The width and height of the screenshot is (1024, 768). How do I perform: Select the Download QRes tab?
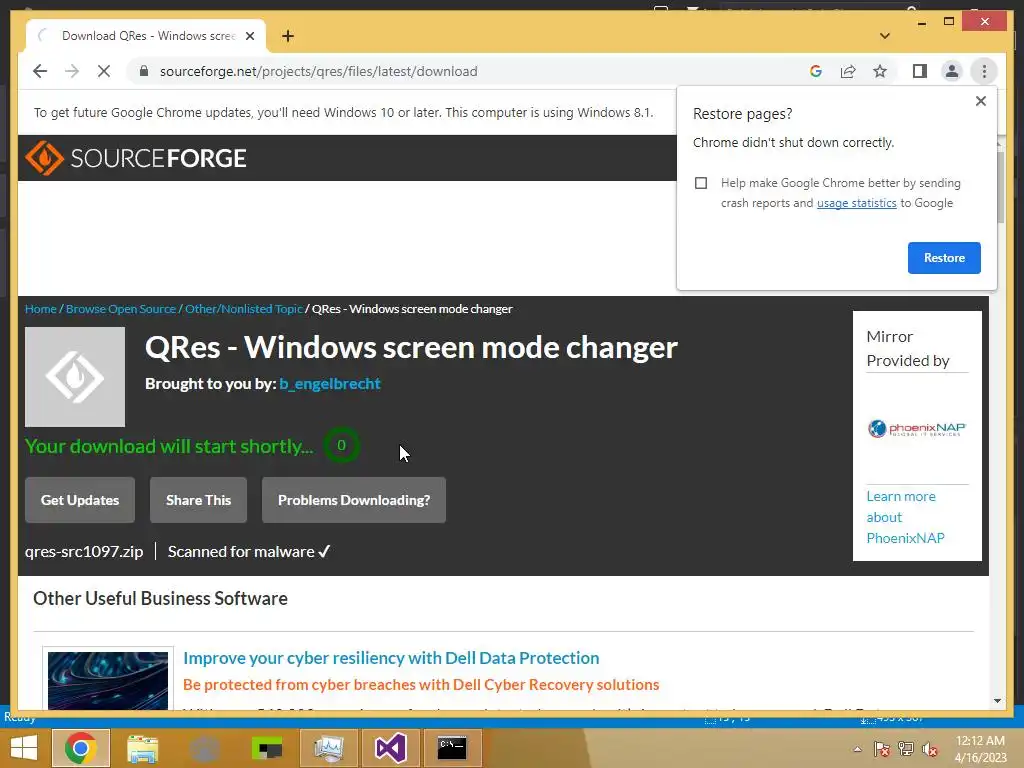click(147, 36)
